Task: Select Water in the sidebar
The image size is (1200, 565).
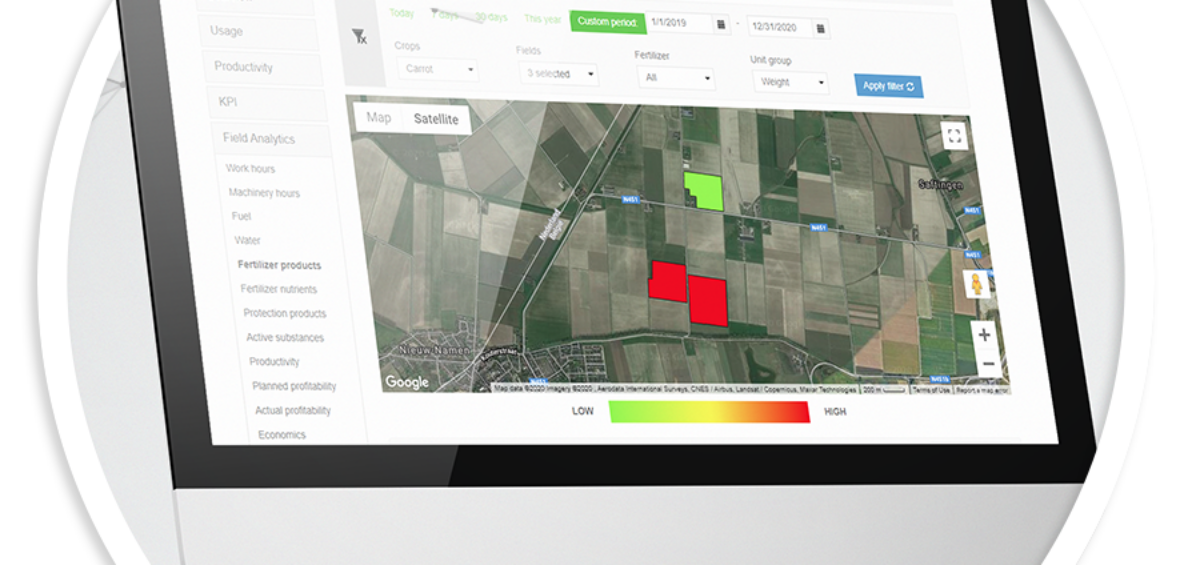Action: tap(247, 241)
